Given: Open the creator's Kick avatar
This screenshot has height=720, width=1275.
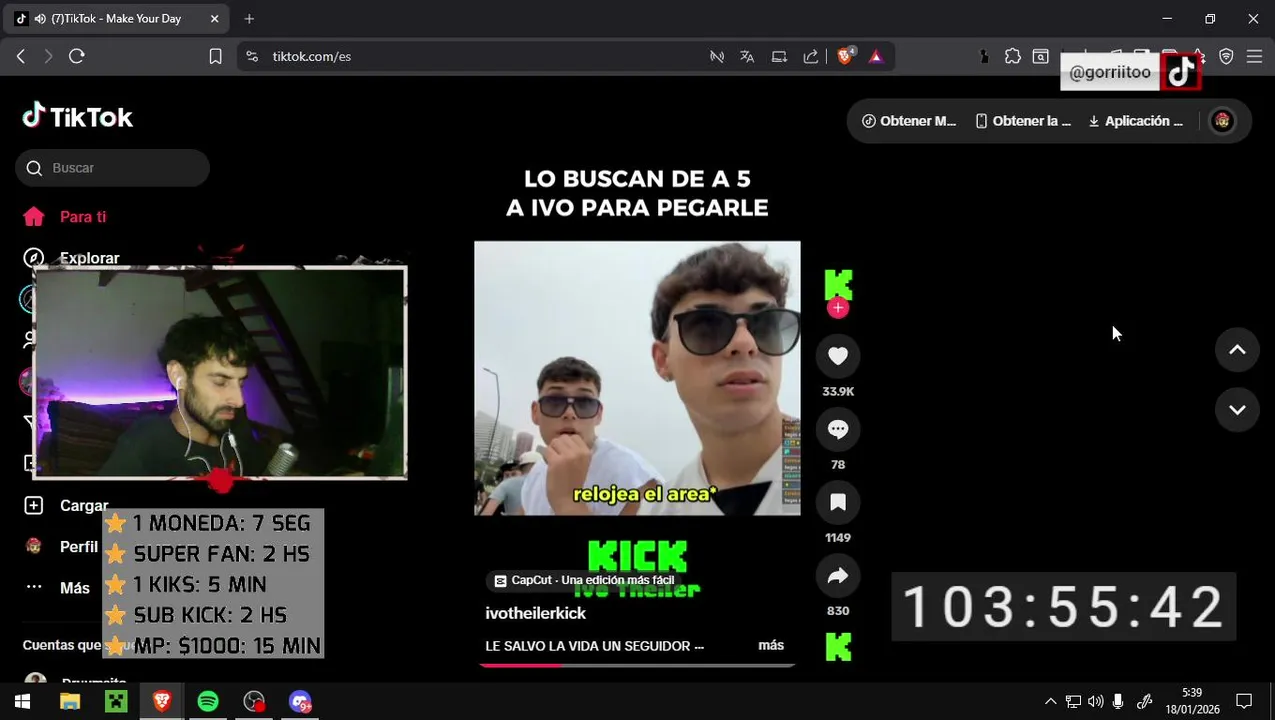Looking at the screenshot, I should [x=838, y=284].
